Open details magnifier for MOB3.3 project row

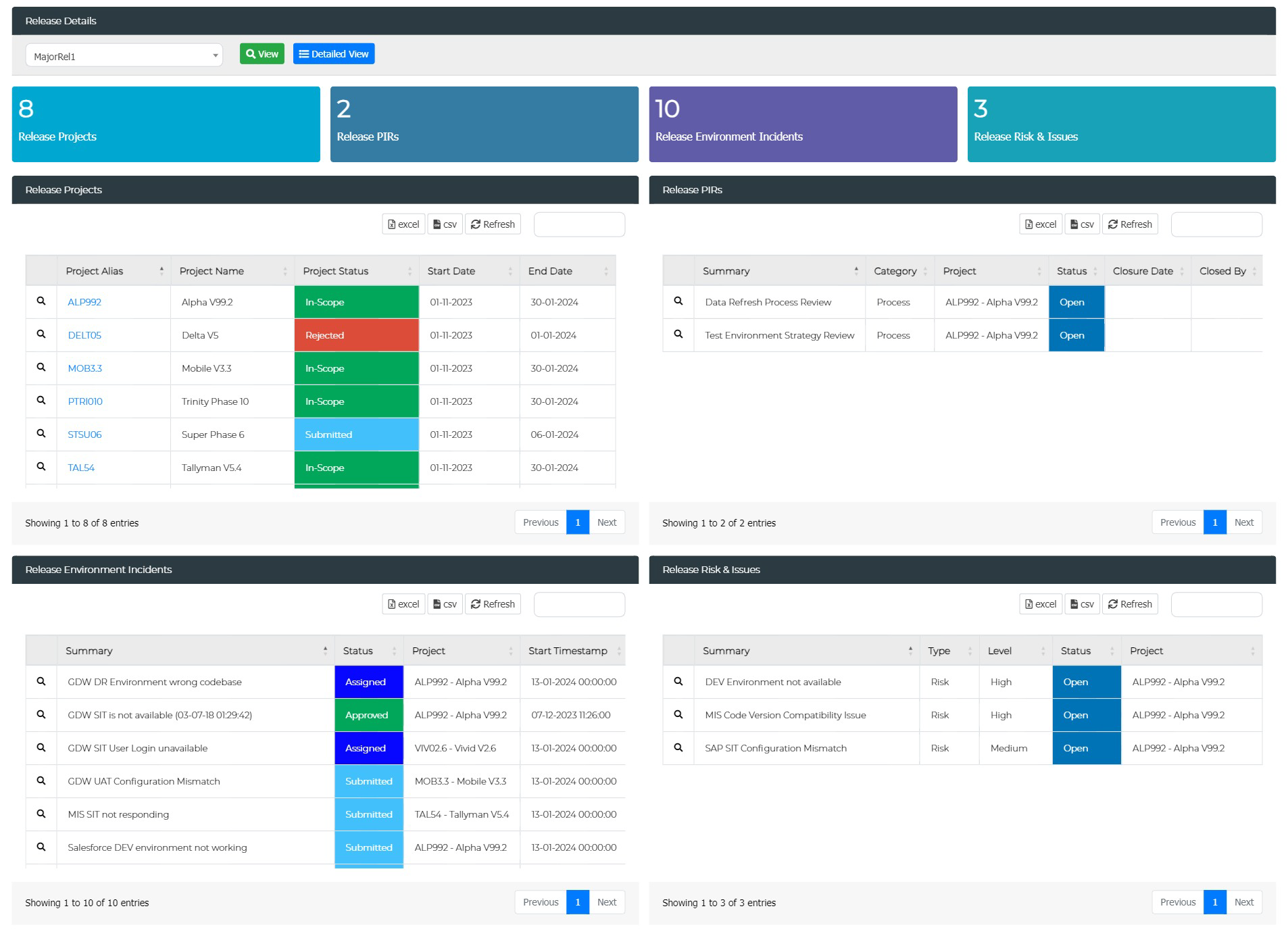coord(41,368)
